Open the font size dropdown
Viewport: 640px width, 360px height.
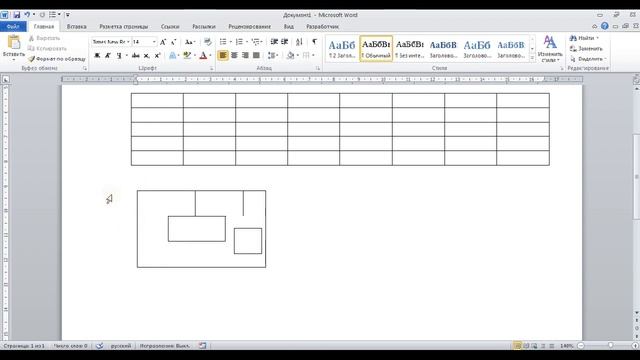pyautogui.click(x=154, y=42)
